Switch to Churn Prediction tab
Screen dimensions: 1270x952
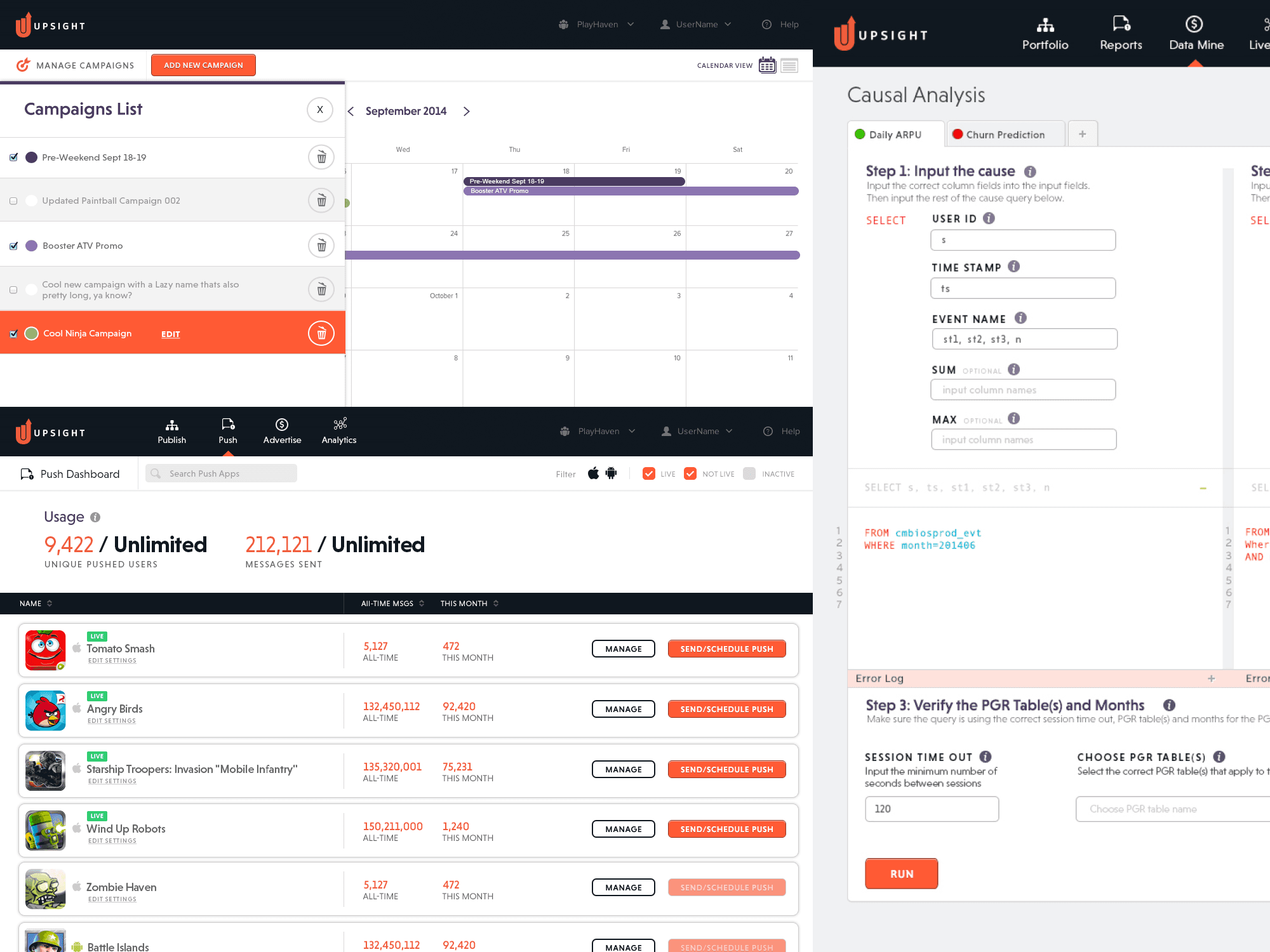click(x=1005, y=135)
